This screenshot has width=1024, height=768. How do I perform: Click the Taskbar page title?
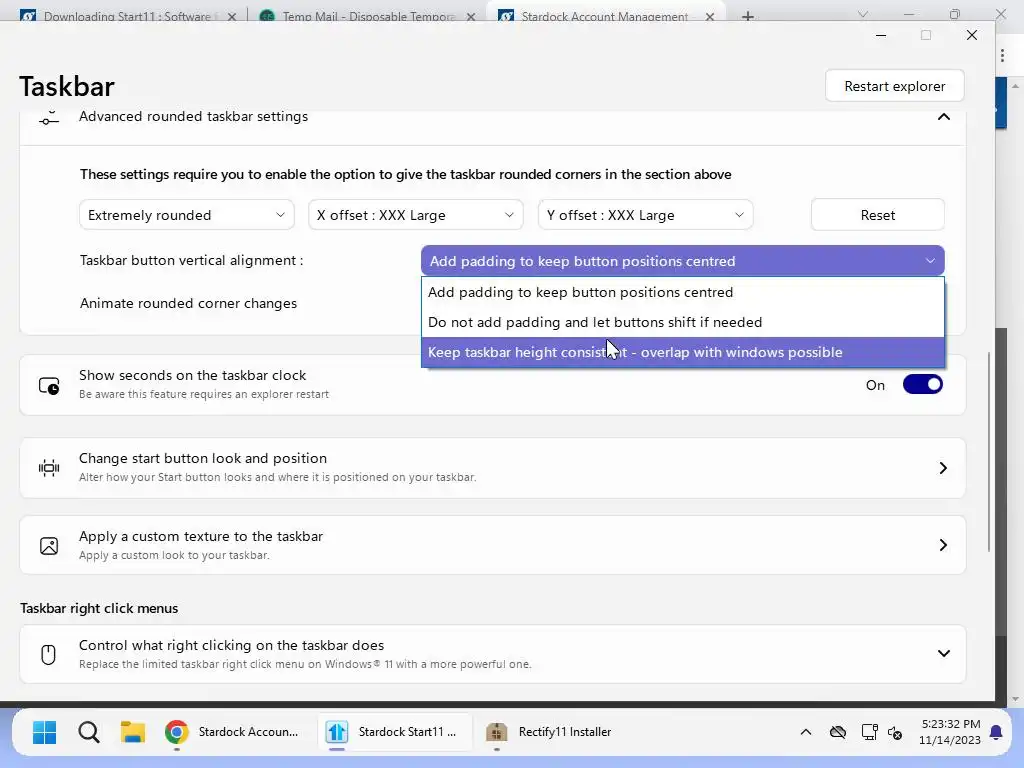67,86
